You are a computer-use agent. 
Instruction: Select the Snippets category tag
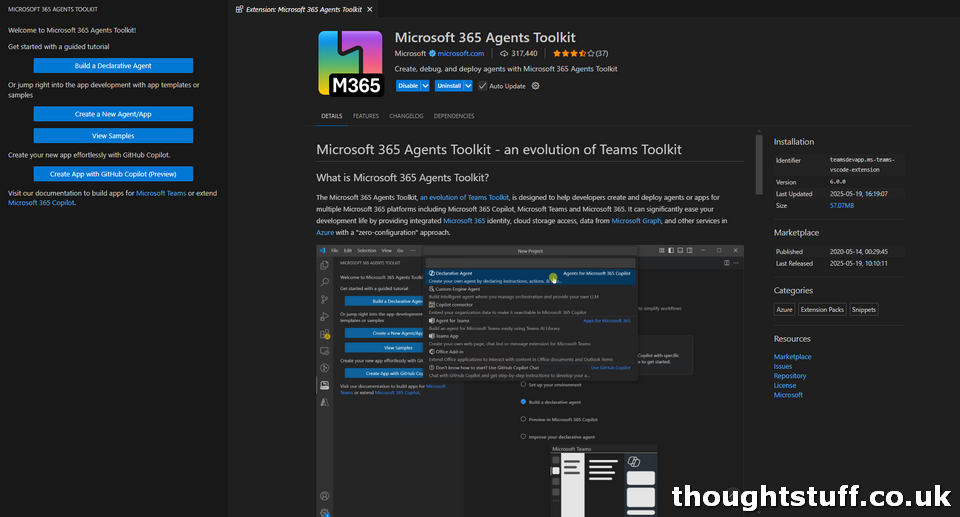[x=864, y=309]
